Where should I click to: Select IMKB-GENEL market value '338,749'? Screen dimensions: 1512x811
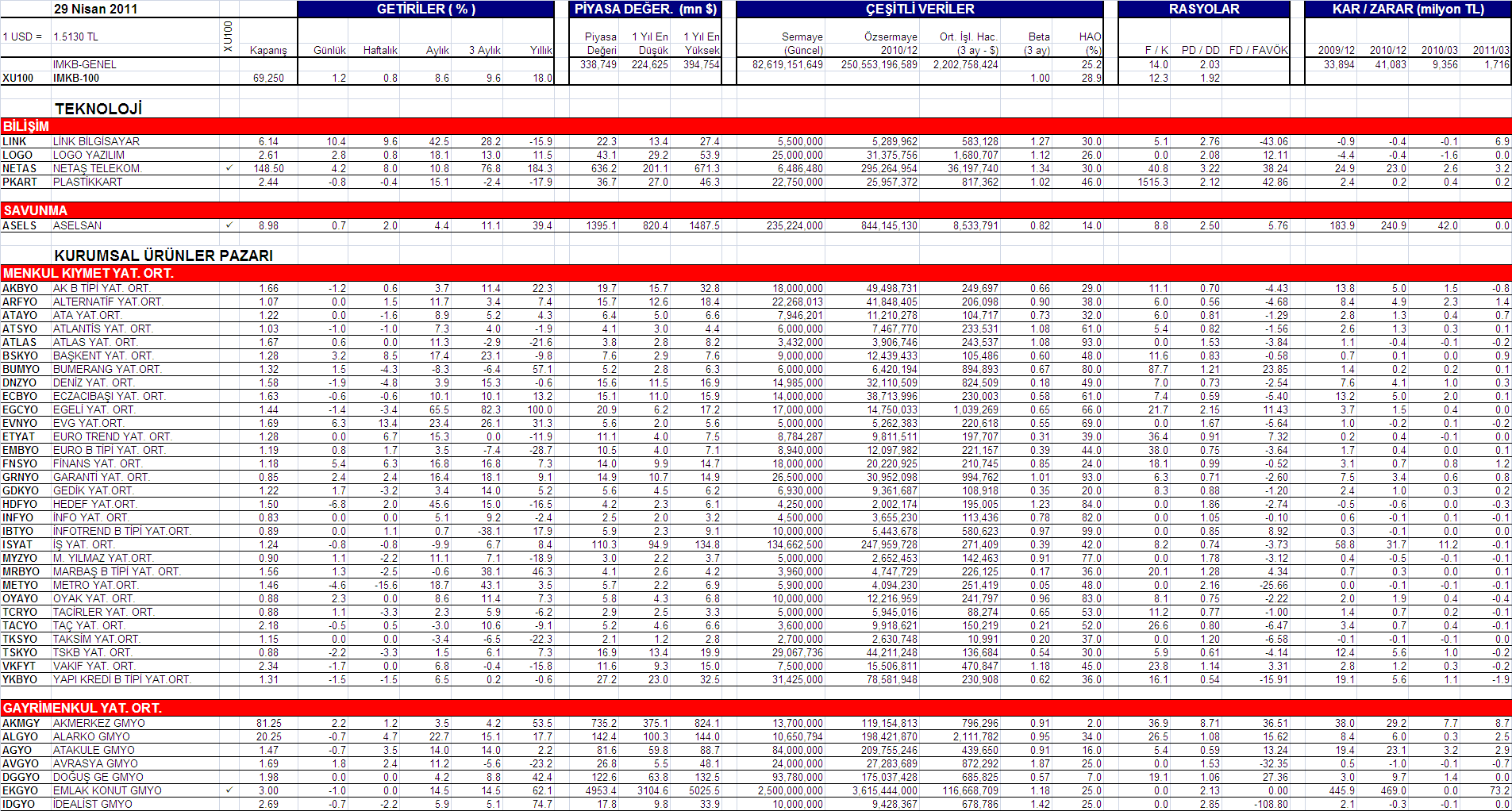pos(598,64)
